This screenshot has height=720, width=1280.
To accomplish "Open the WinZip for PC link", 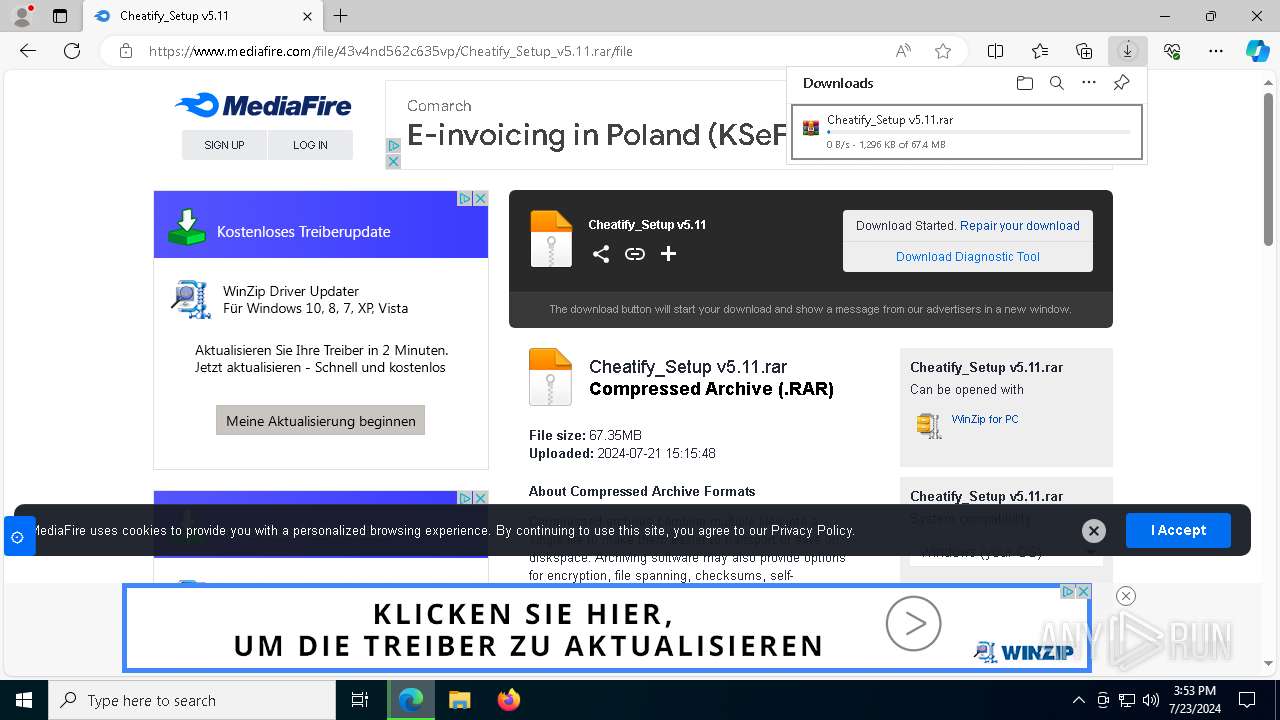I will point(985,419).
